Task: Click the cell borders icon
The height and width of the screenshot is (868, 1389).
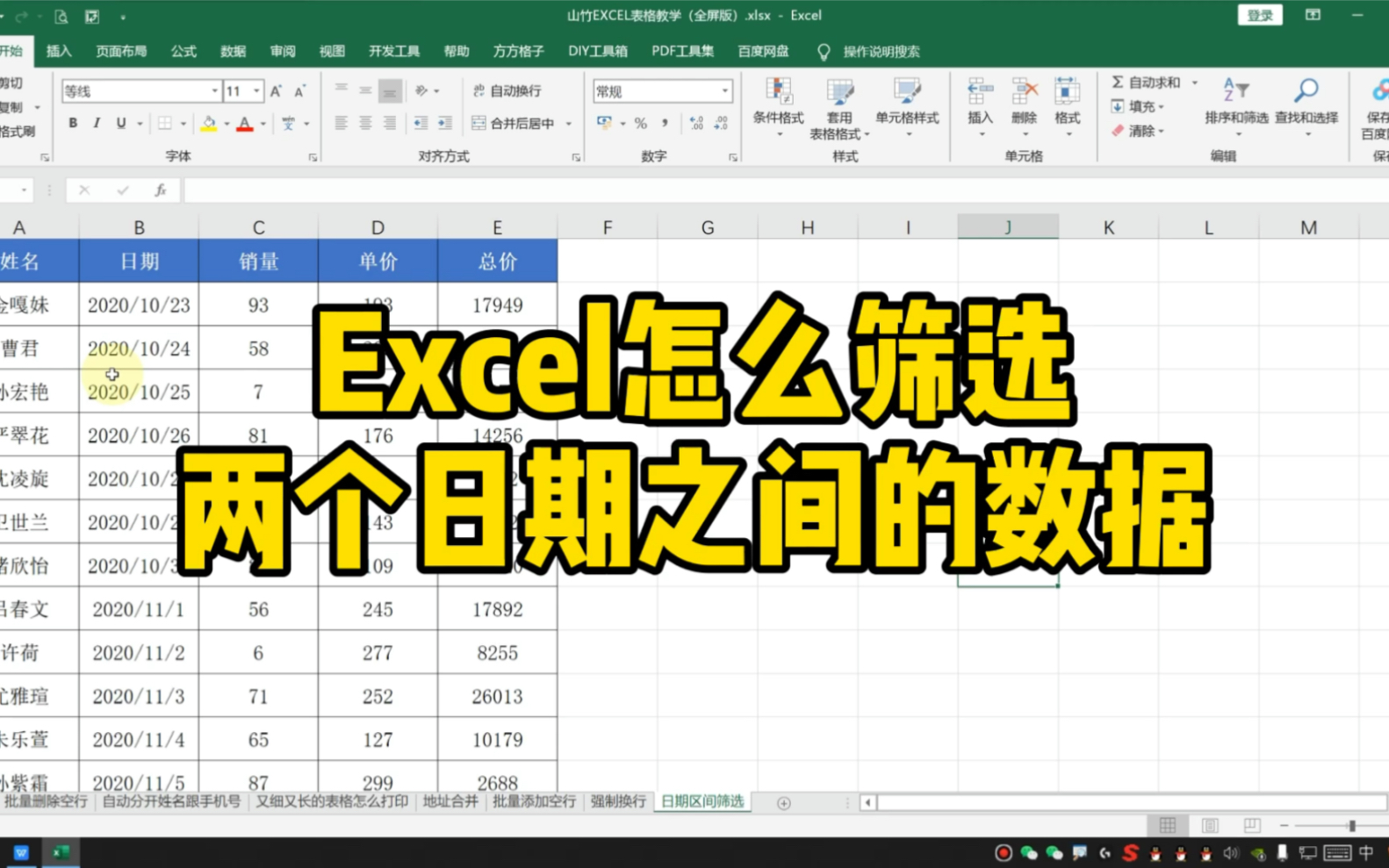Action: [164, 123]
